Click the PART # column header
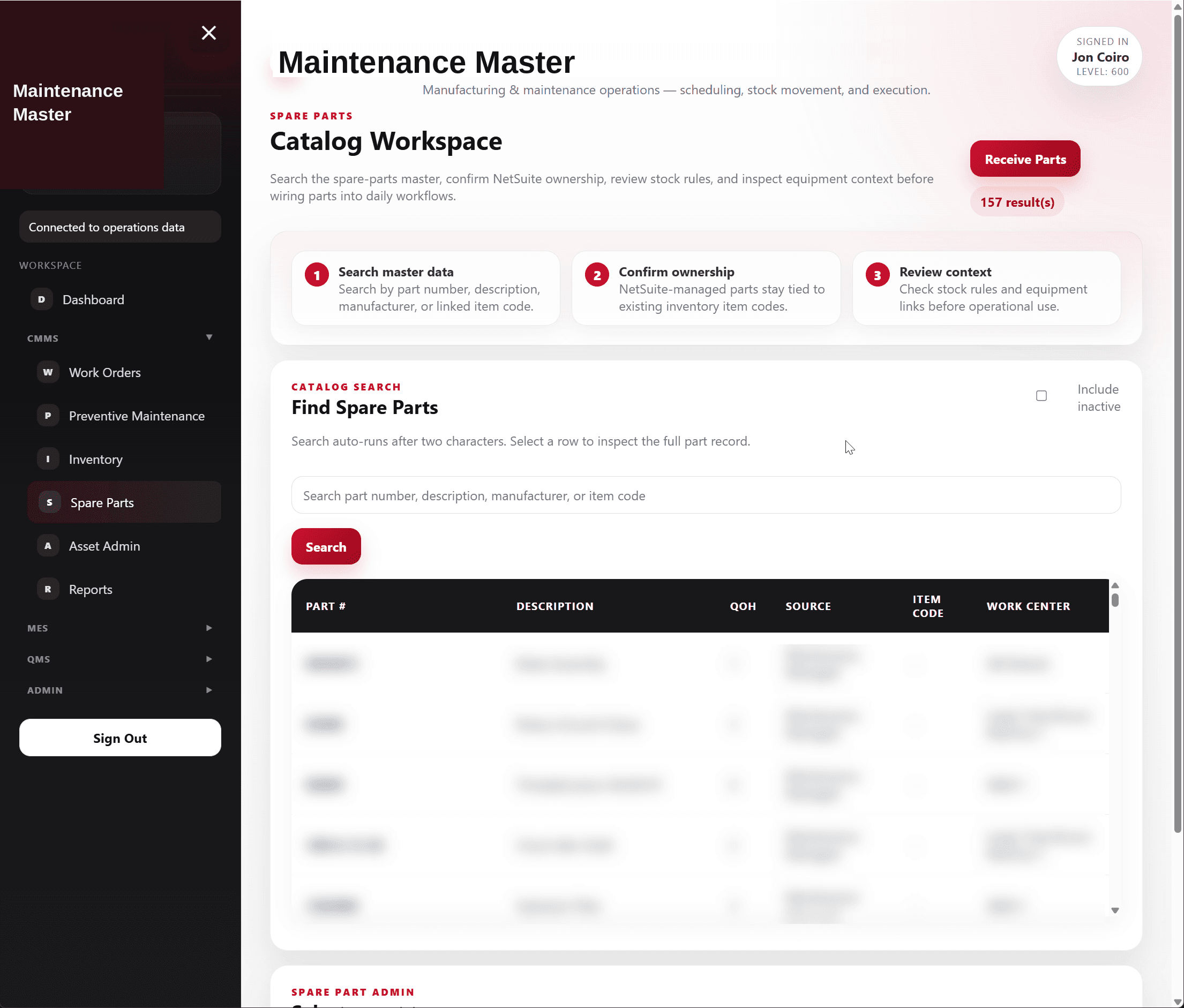 326,606
